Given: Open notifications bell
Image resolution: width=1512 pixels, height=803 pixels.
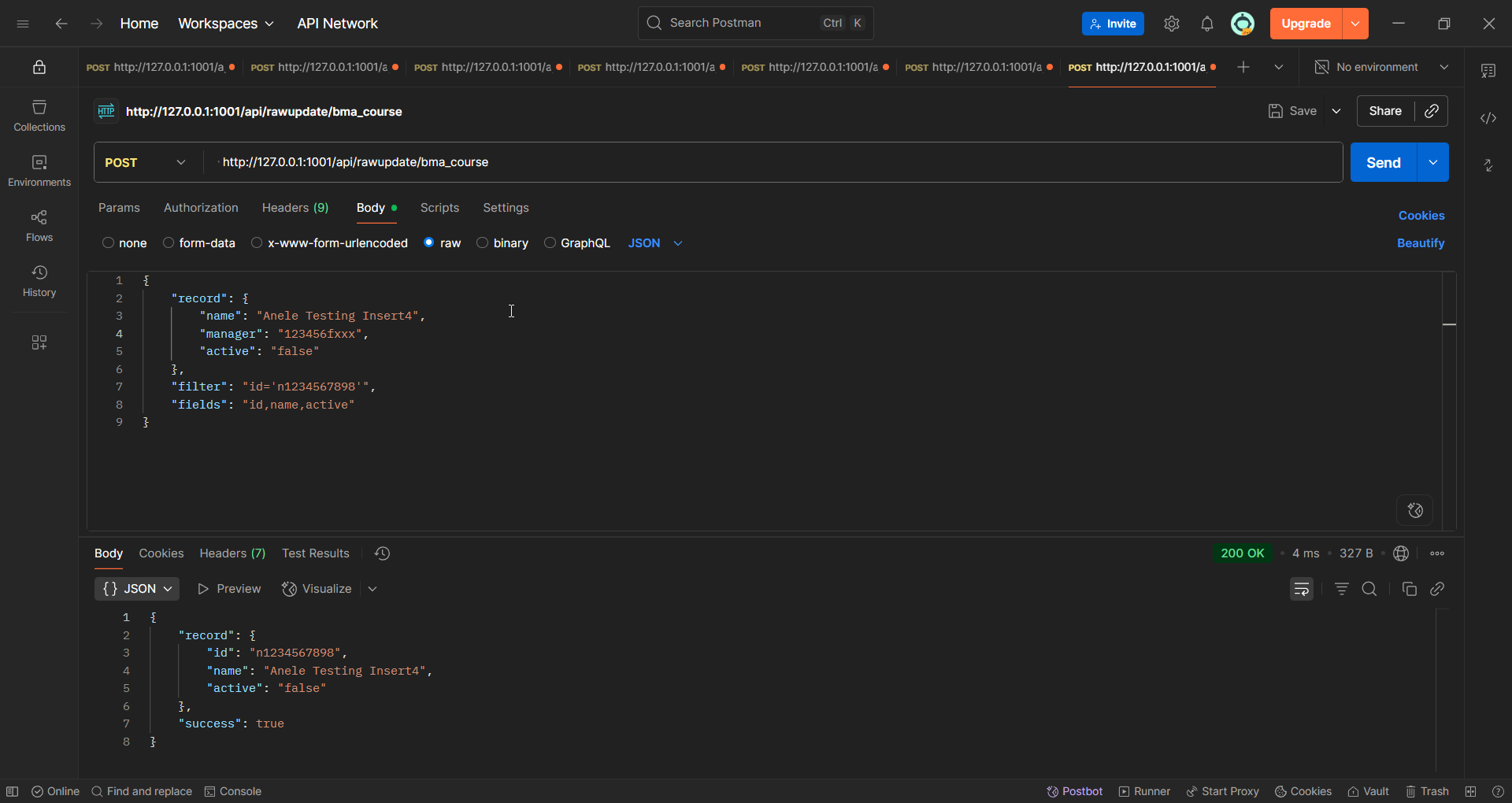Looking at the screenshot, I should [1207, 24].
